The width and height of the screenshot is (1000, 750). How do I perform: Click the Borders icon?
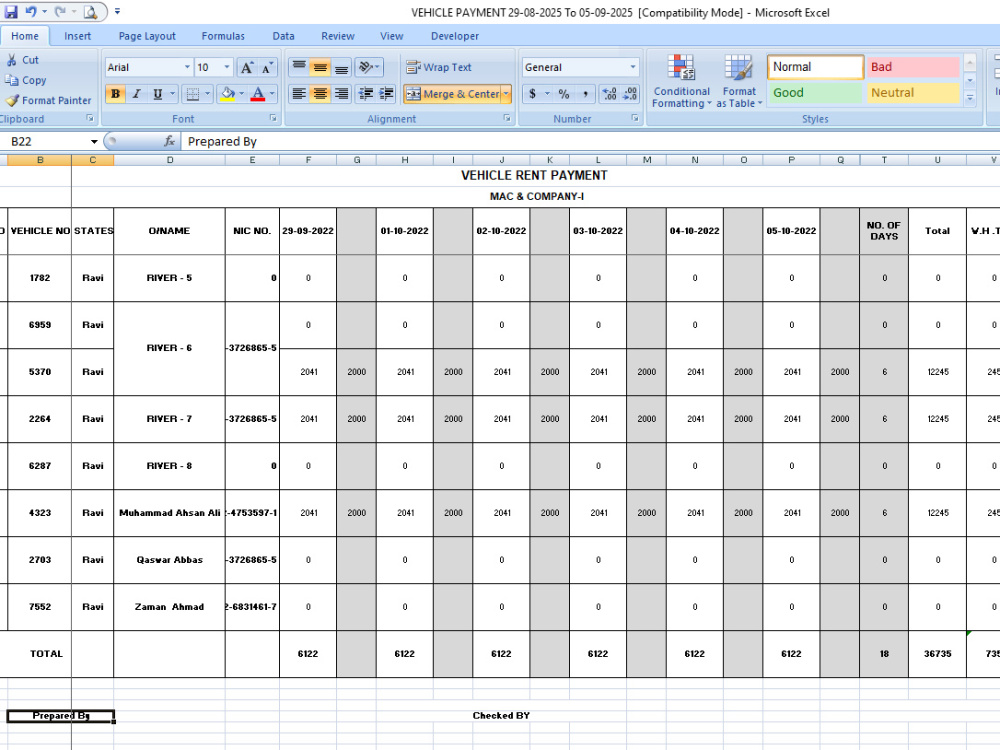(192, 94)
